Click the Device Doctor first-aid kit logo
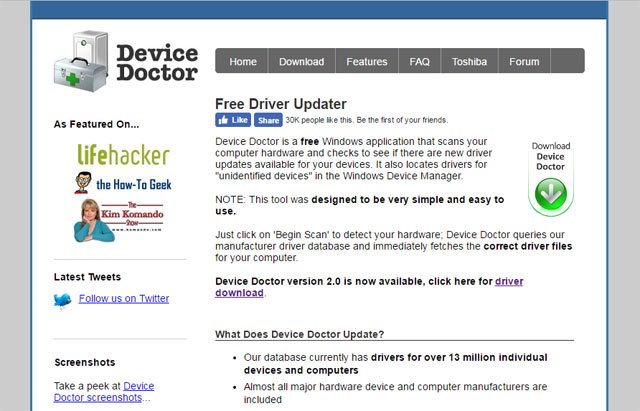Viewport: 640px width, 411px height. click(81, 61)
